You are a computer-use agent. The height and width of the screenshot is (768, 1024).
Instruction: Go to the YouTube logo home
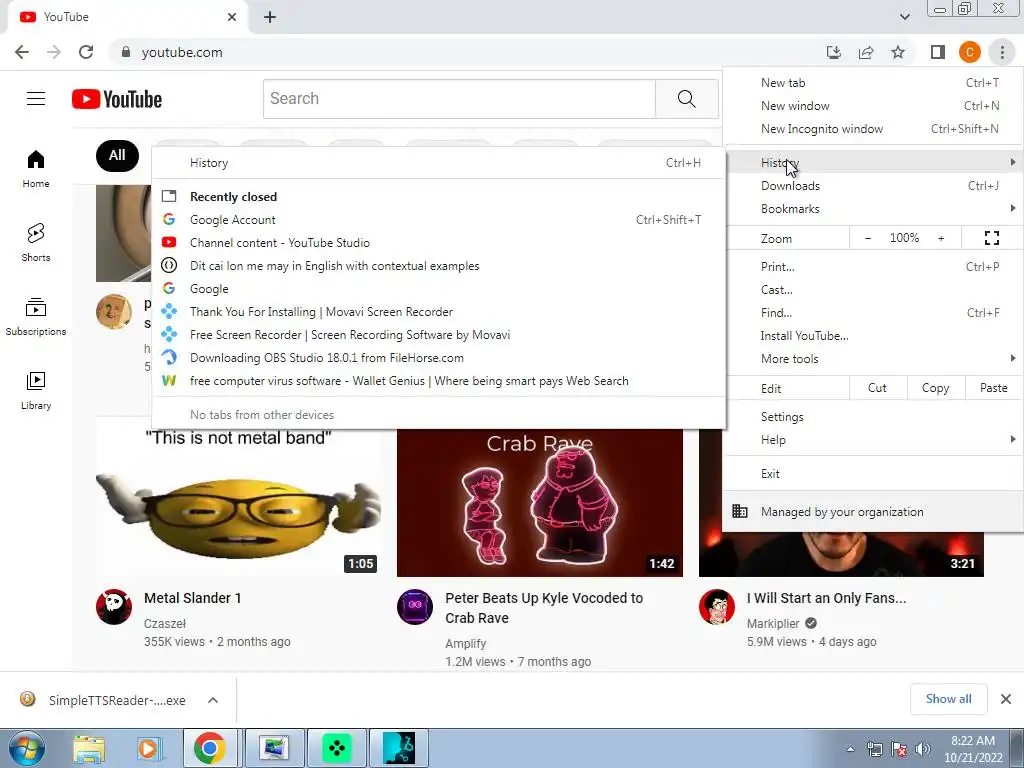click(x=117, y=99)
